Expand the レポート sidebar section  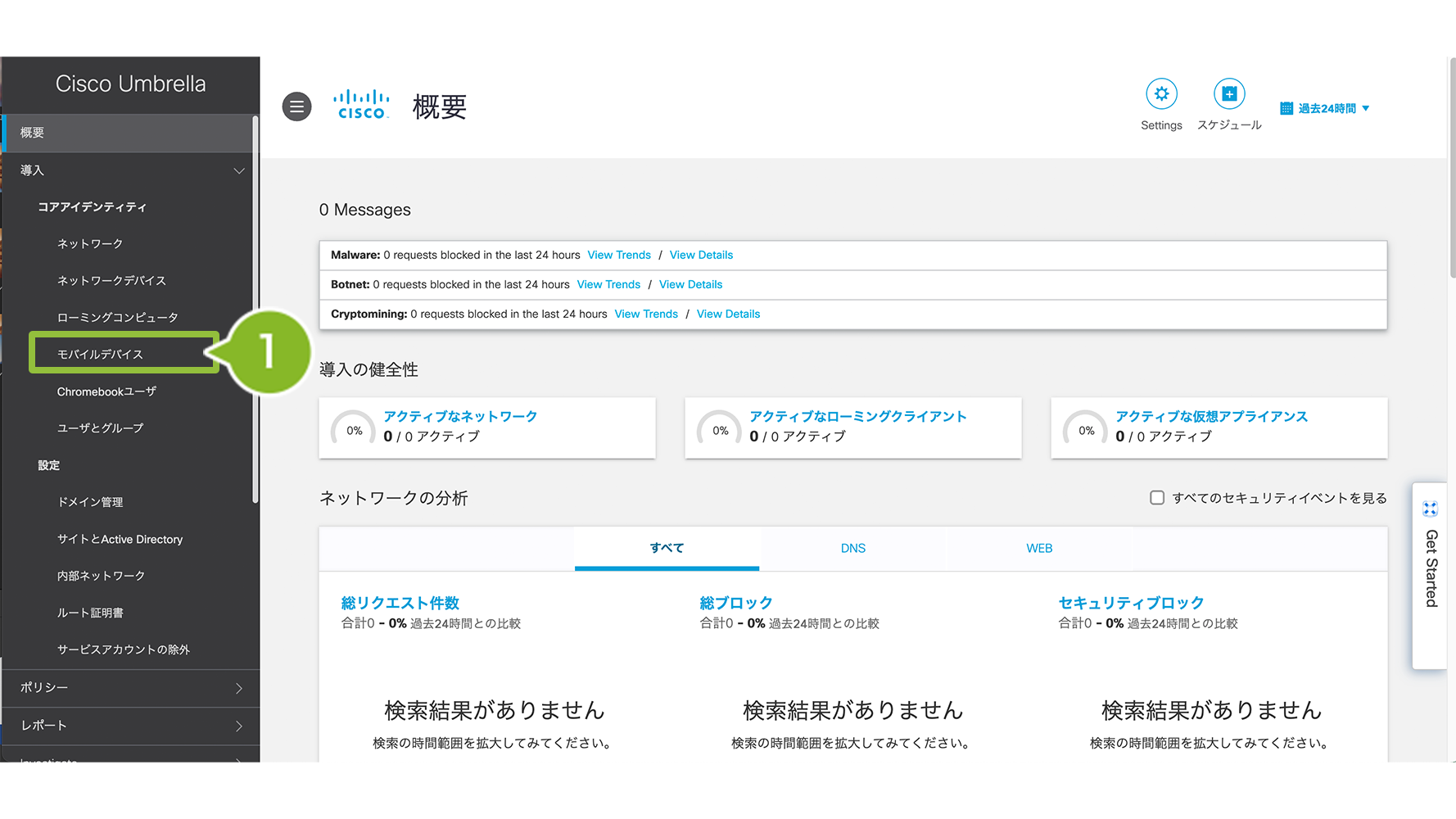[x=238, y=726]
